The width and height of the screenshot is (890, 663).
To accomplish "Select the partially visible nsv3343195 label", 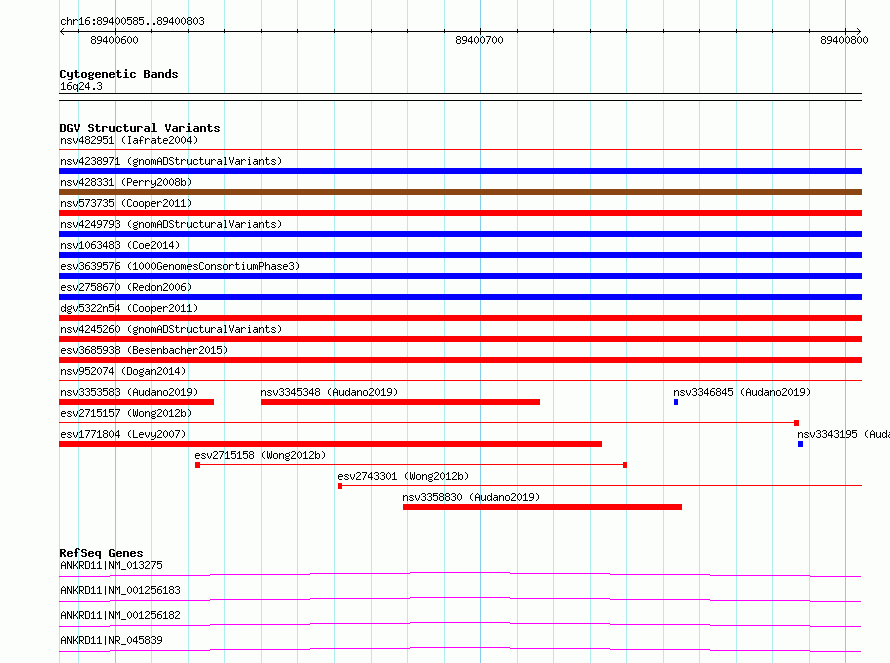I will [843, 434].
